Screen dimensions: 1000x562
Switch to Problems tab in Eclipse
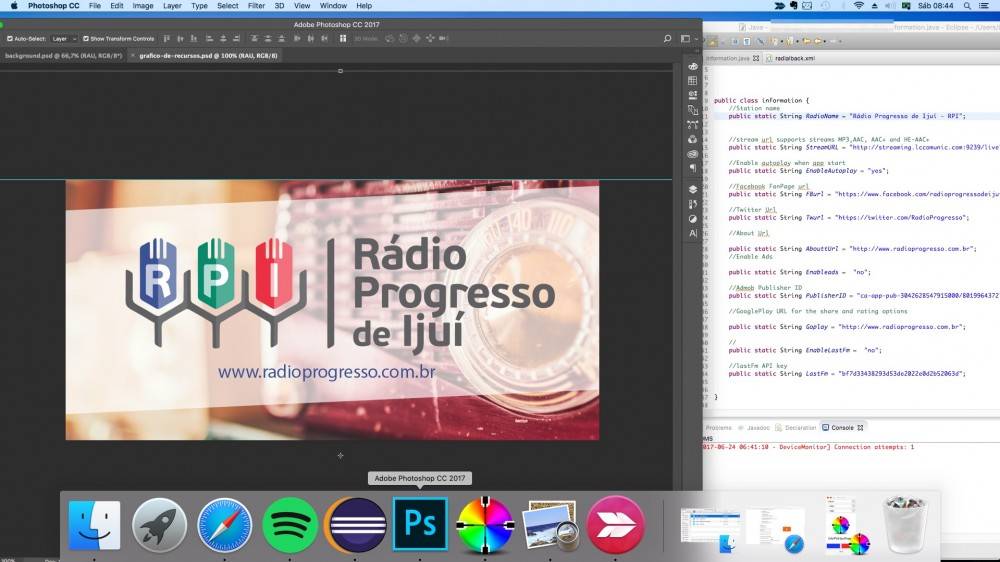(x=719, y=428)
